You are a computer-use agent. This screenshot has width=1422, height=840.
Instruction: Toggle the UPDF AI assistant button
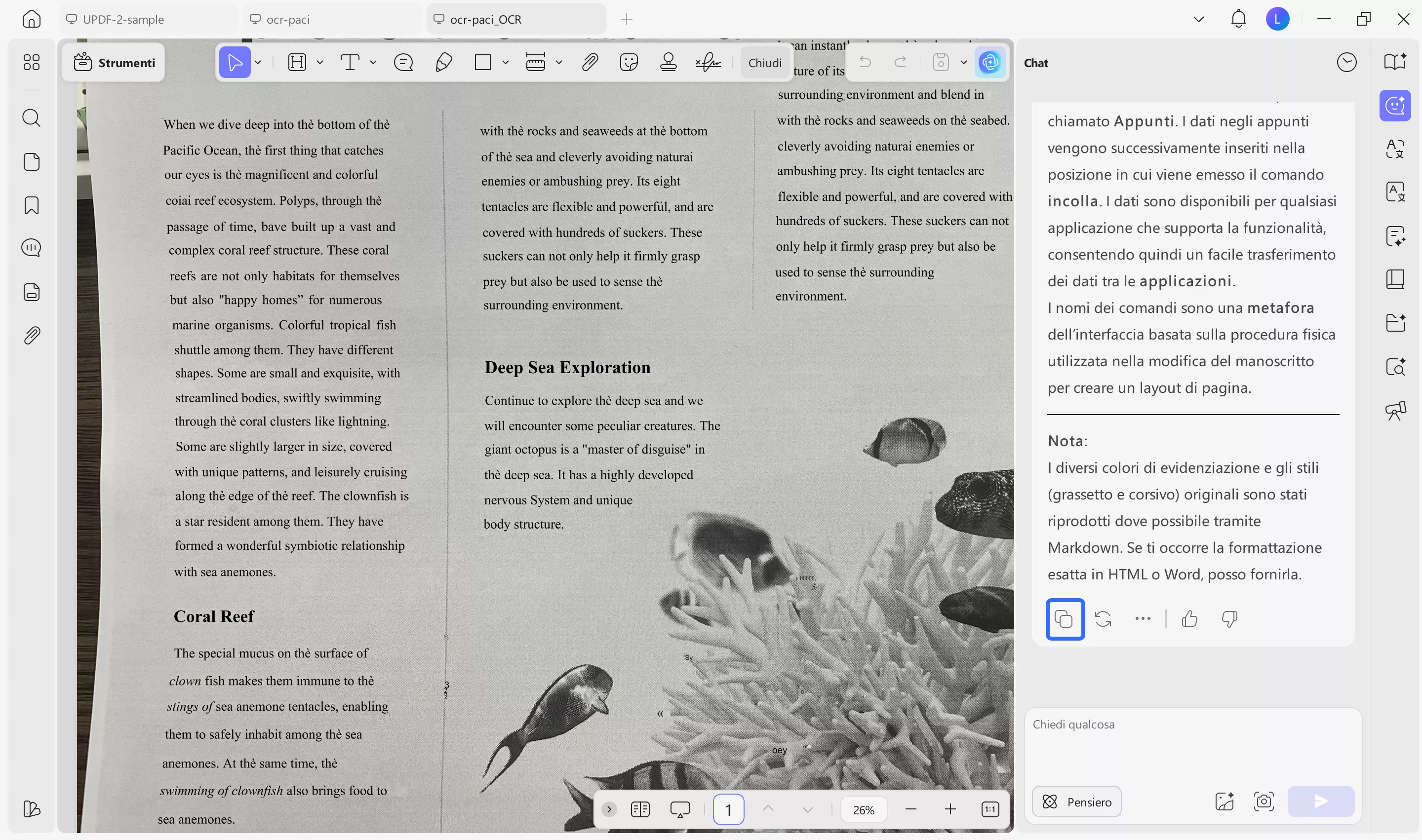coord(990,62)
